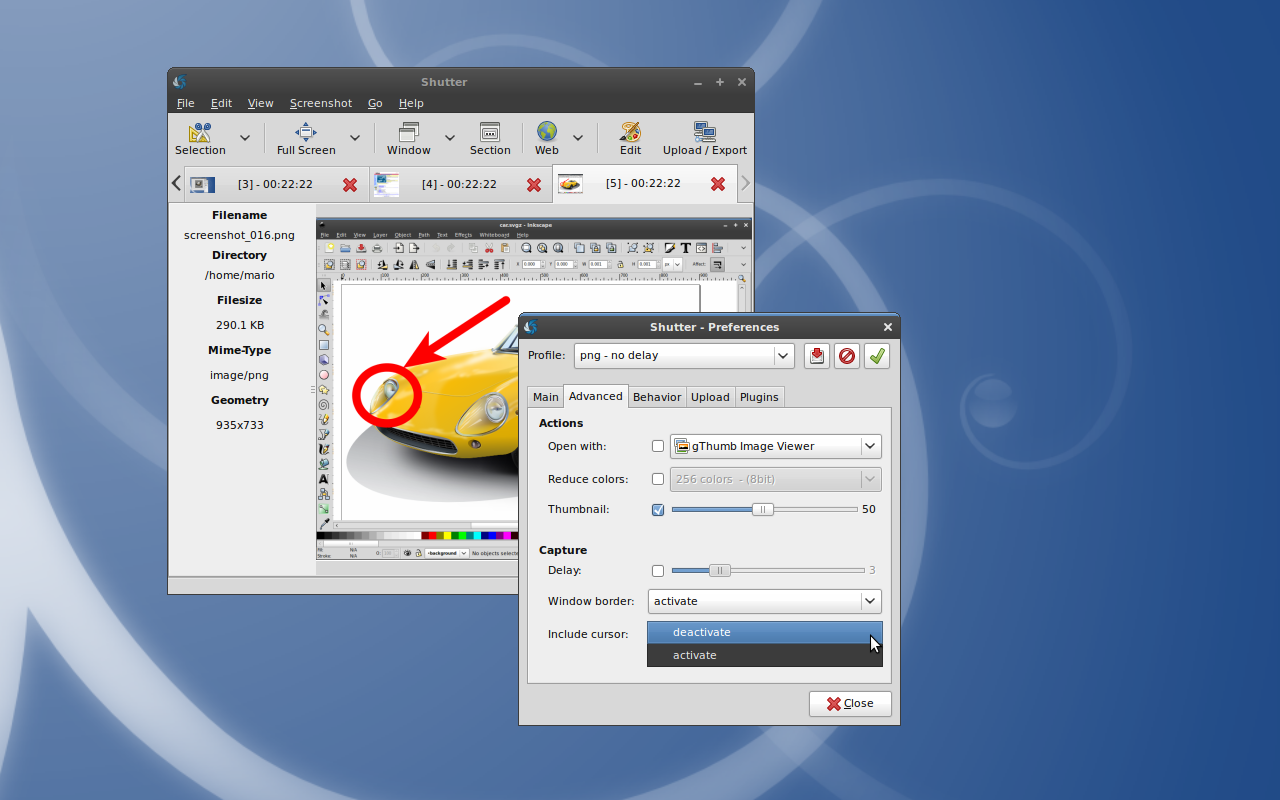Viewport: 1280px width, 800px height.
Task: Click the Close button in Preferences
Action: tap(850, 703)
